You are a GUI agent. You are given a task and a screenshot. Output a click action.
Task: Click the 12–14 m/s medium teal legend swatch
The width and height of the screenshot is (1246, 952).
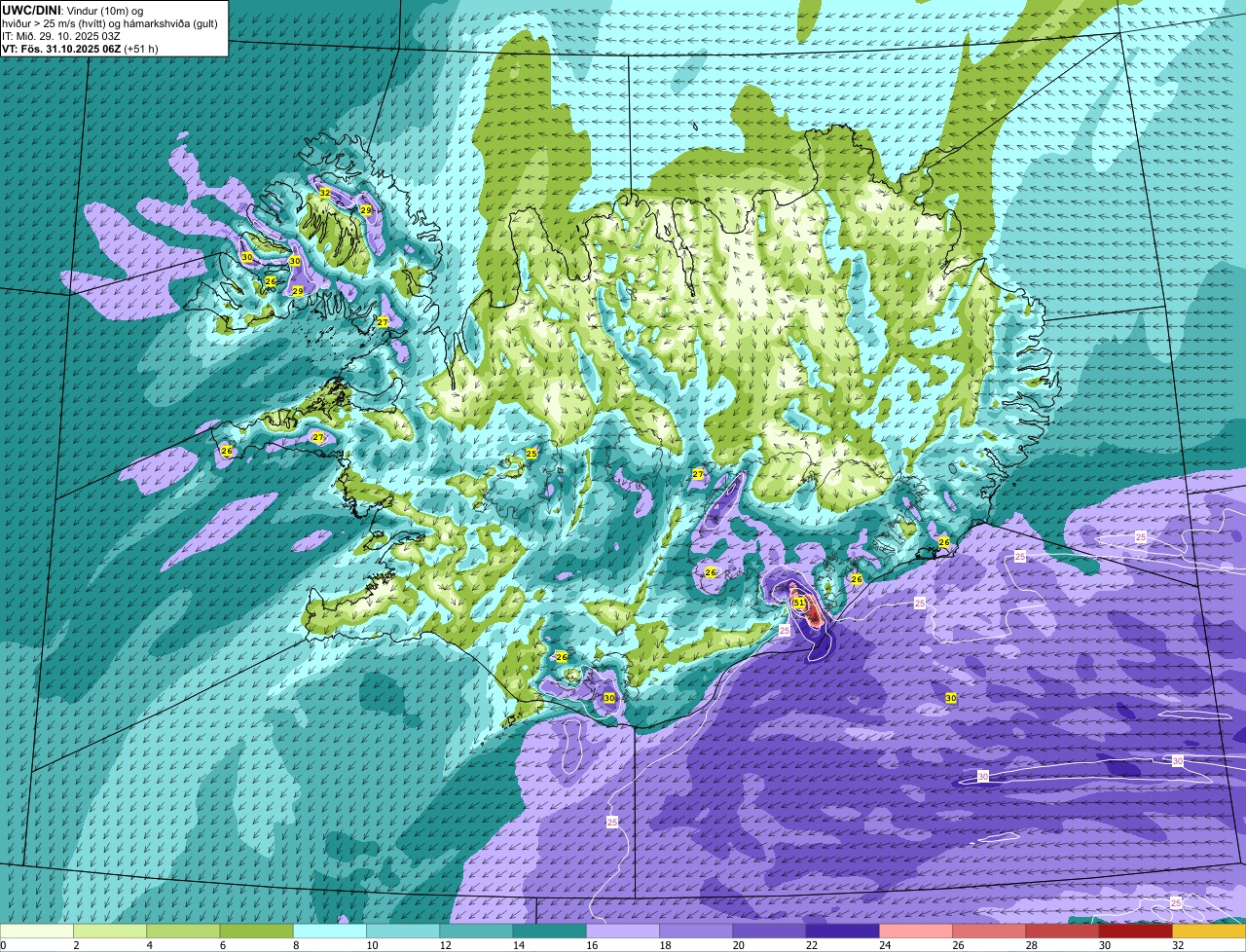tap(476, 932)
